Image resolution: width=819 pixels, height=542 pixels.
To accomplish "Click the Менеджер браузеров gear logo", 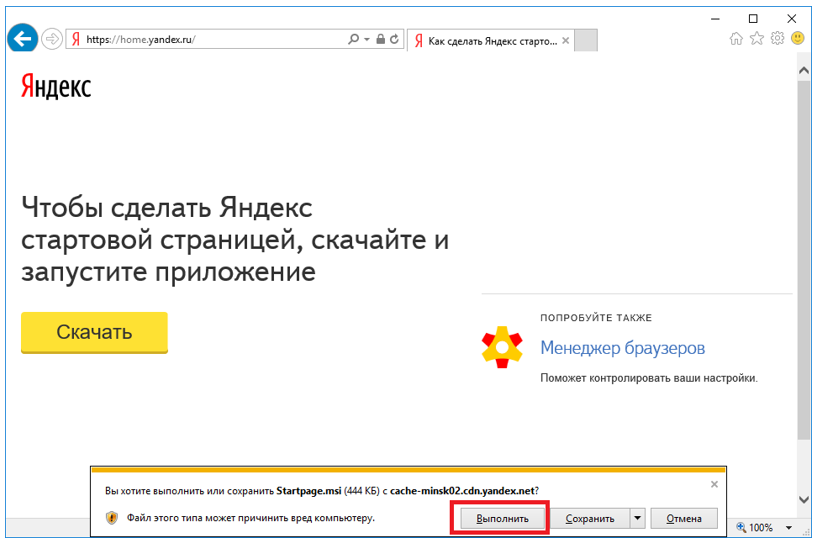I will click(502, 347).
